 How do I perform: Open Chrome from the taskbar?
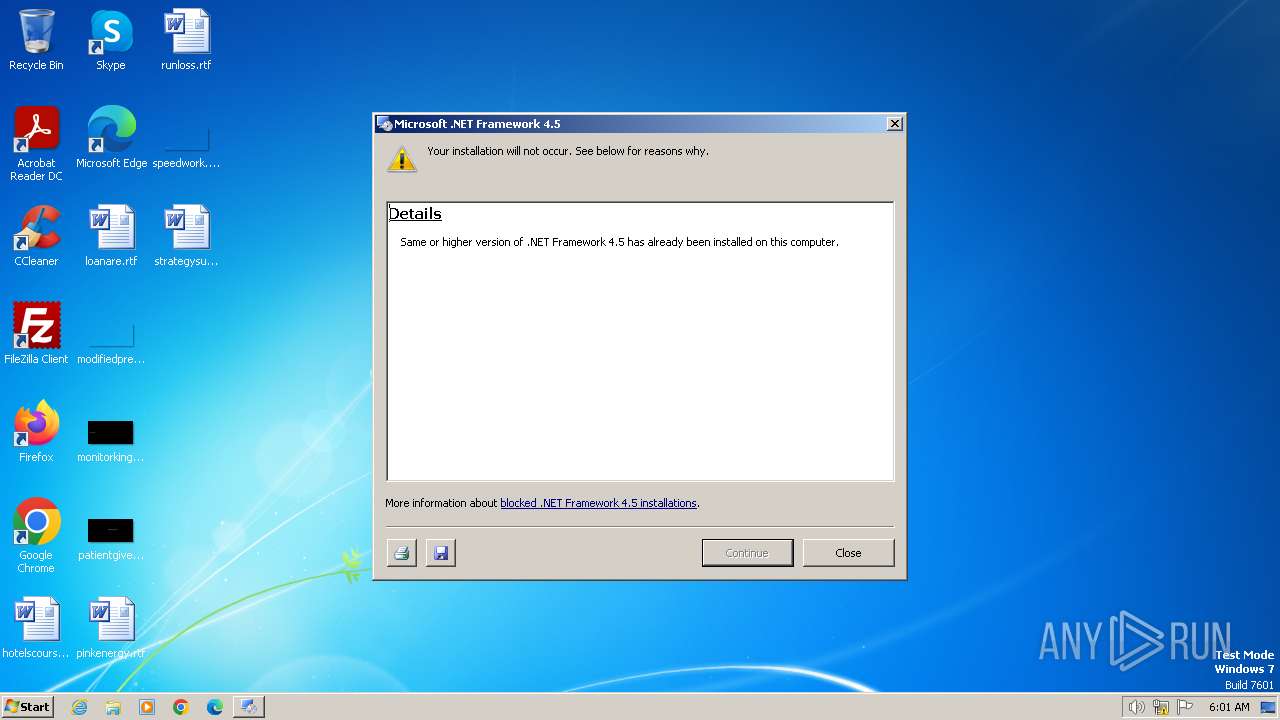(181, 707)
